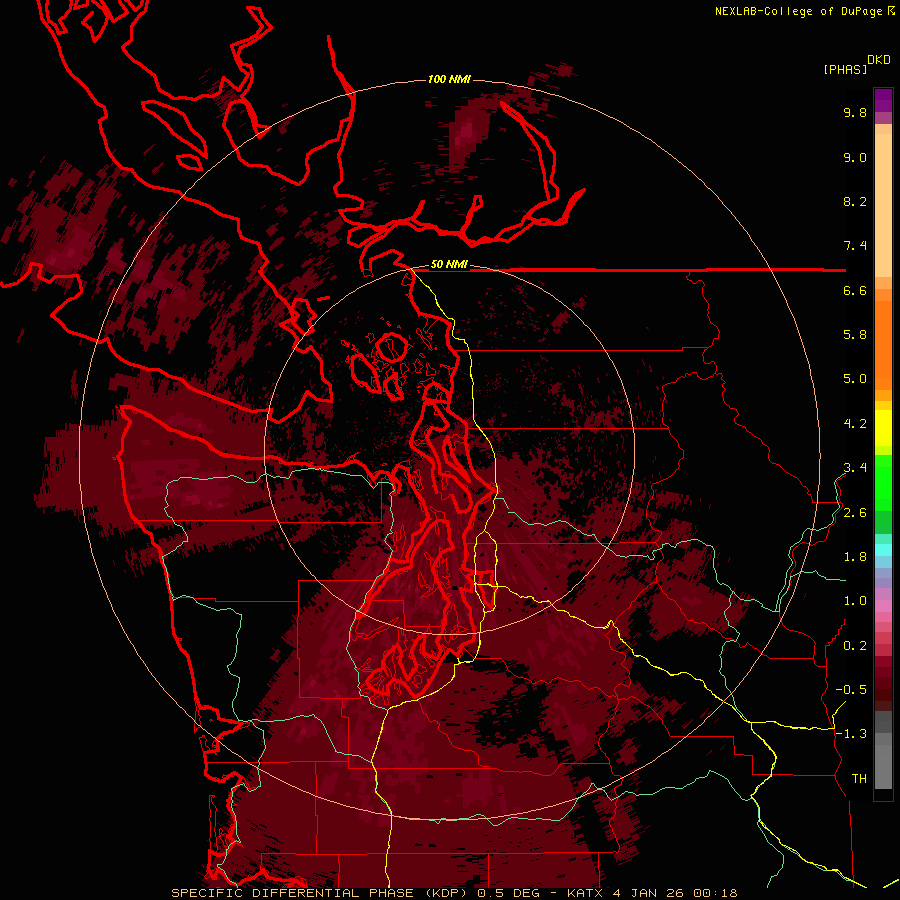Click the 2.6 value on the legend
900x900 pixels.
pos(855,513)
